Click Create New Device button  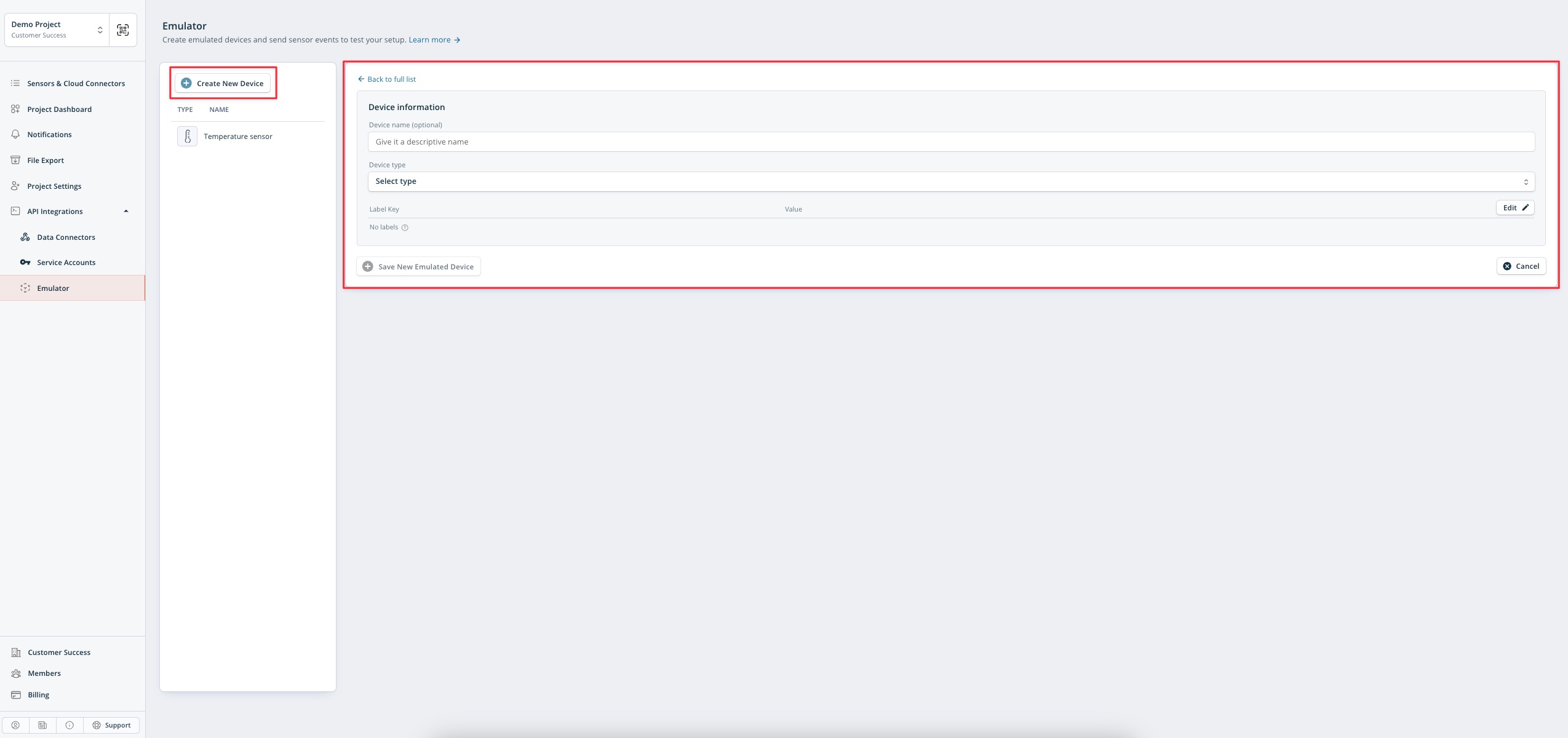(223, 84)
